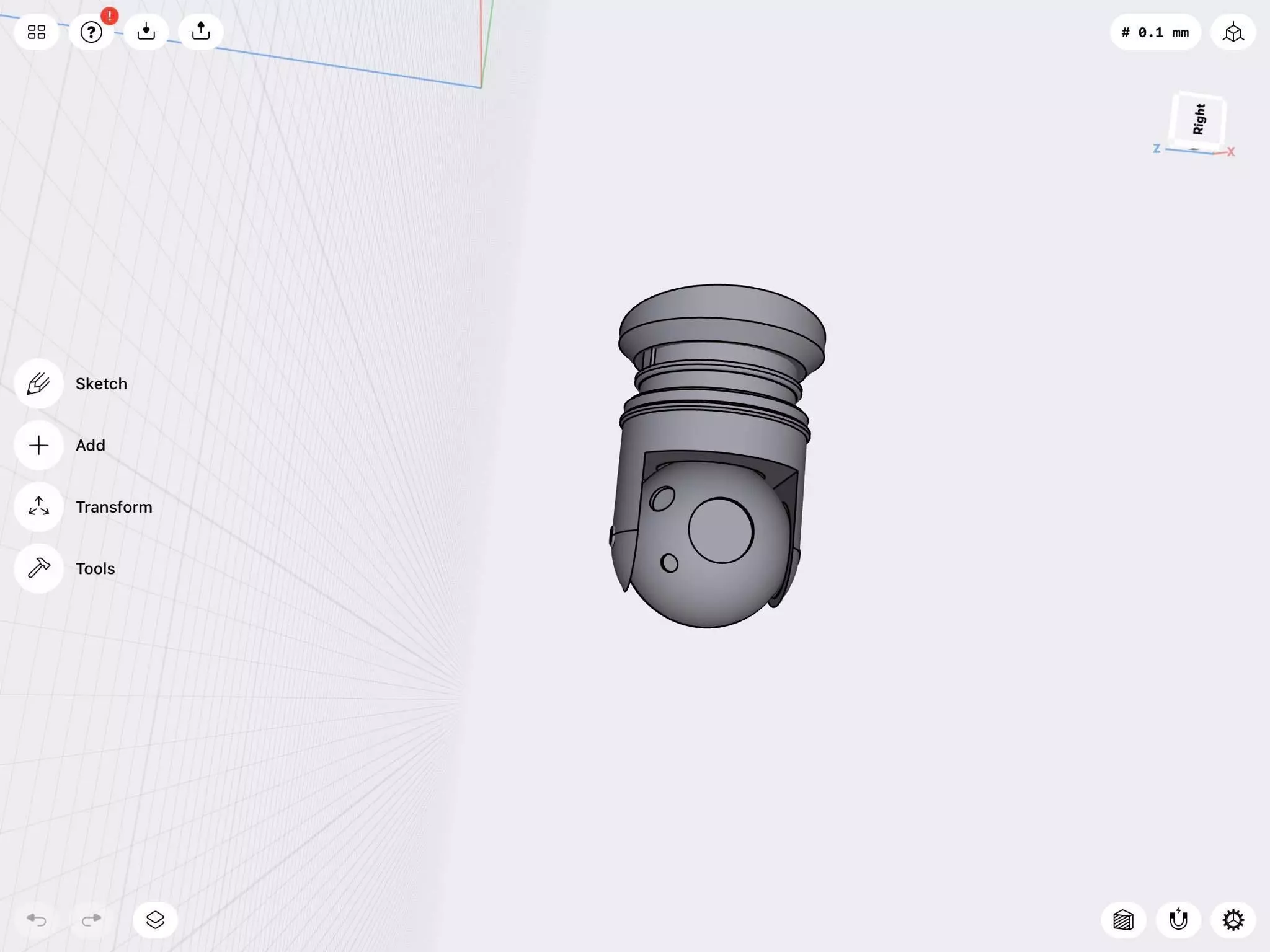Screen dimensions: 1270x952
Task: Click the Tools hammer icon
Action: (38, 568)
